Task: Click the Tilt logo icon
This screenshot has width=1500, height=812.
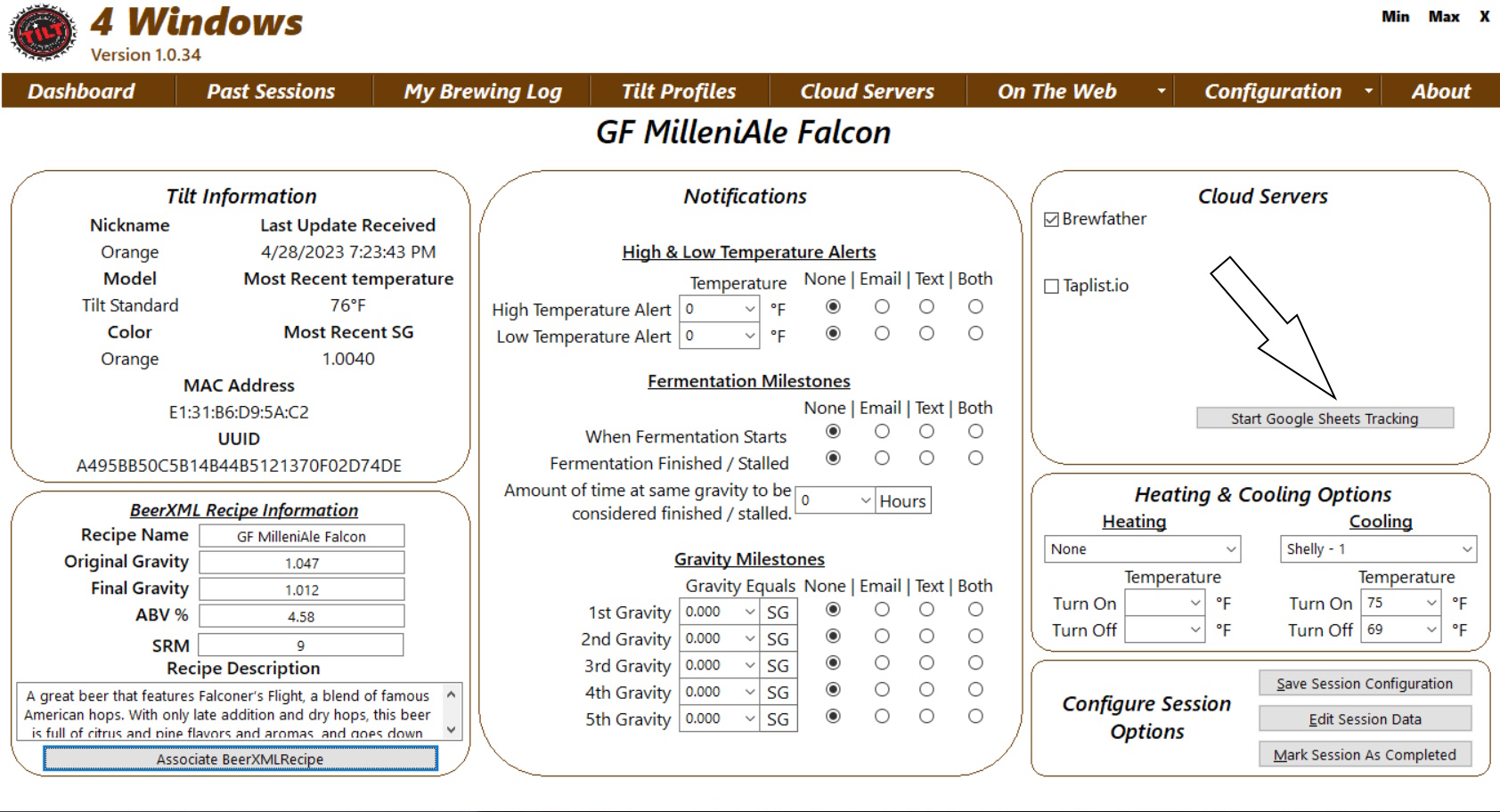Action: pos(43,33)
